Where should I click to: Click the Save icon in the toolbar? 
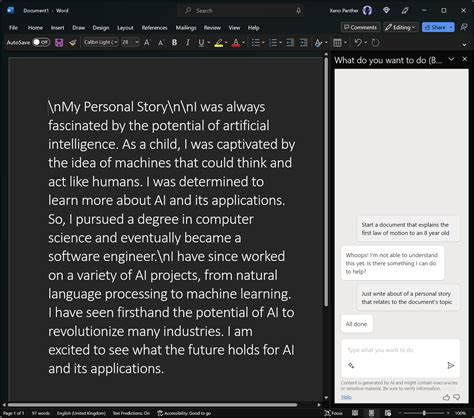[59, 43]
